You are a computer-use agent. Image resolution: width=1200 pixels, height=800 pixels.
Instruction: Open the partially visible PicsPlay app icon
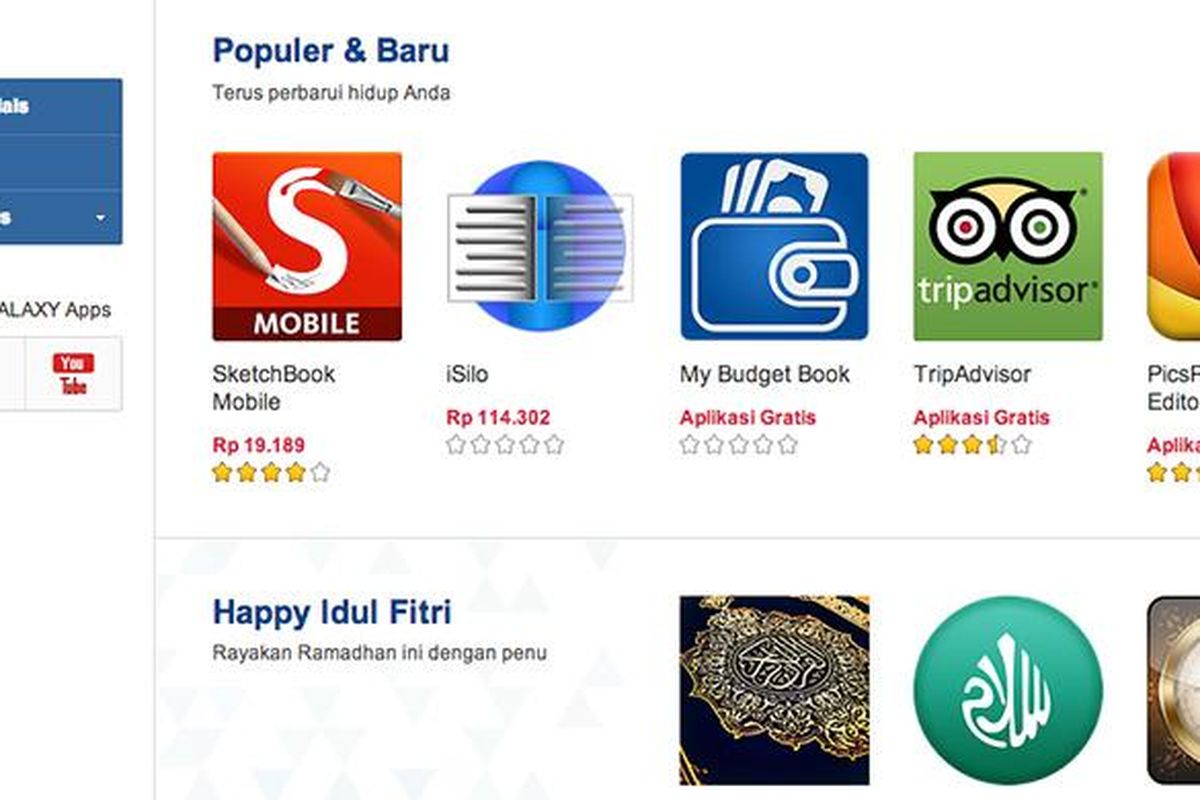coord(1174,246)
